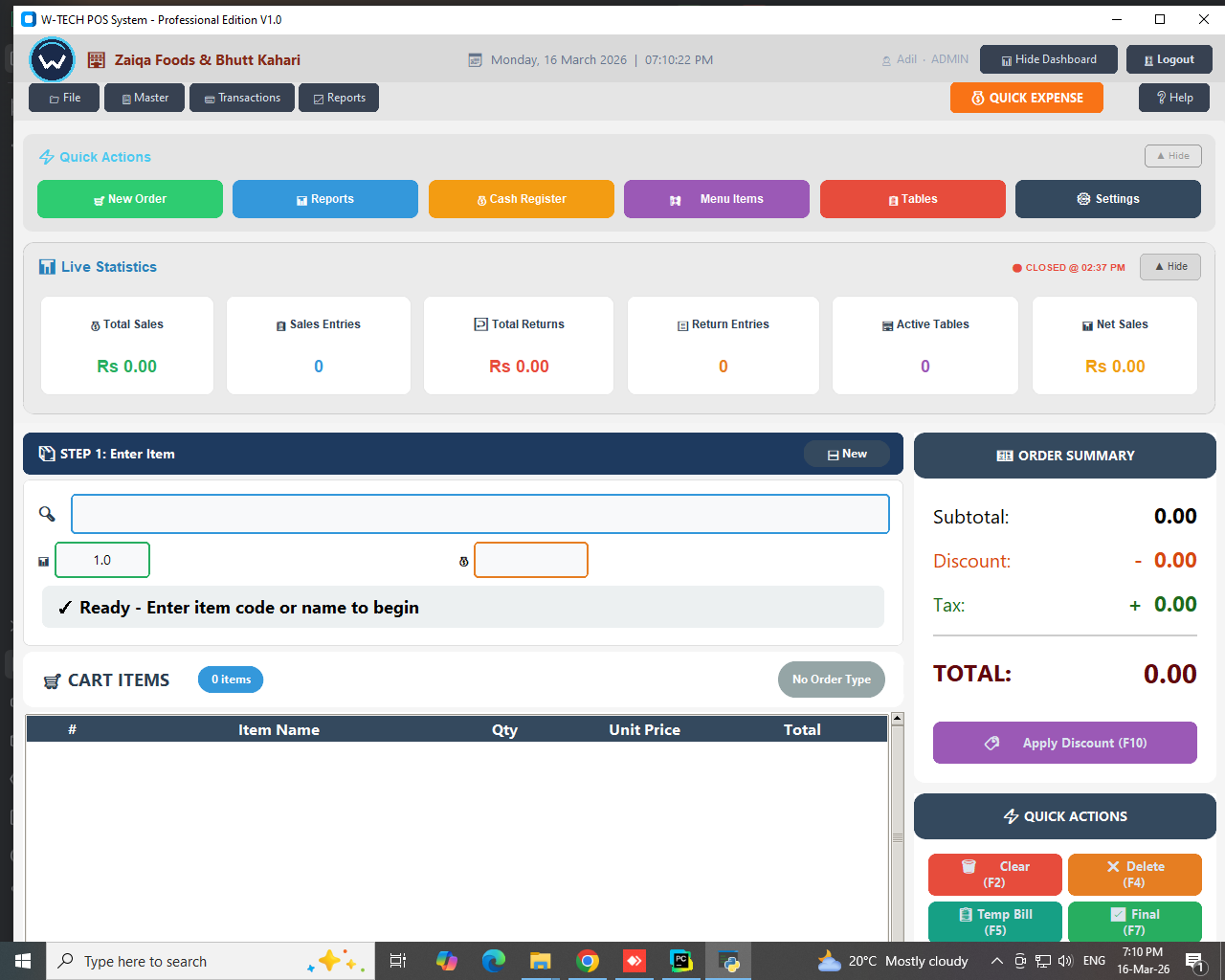Open Microsoft Edge from the taskbar
The image size is (1225, 980).
coord(494,961)
